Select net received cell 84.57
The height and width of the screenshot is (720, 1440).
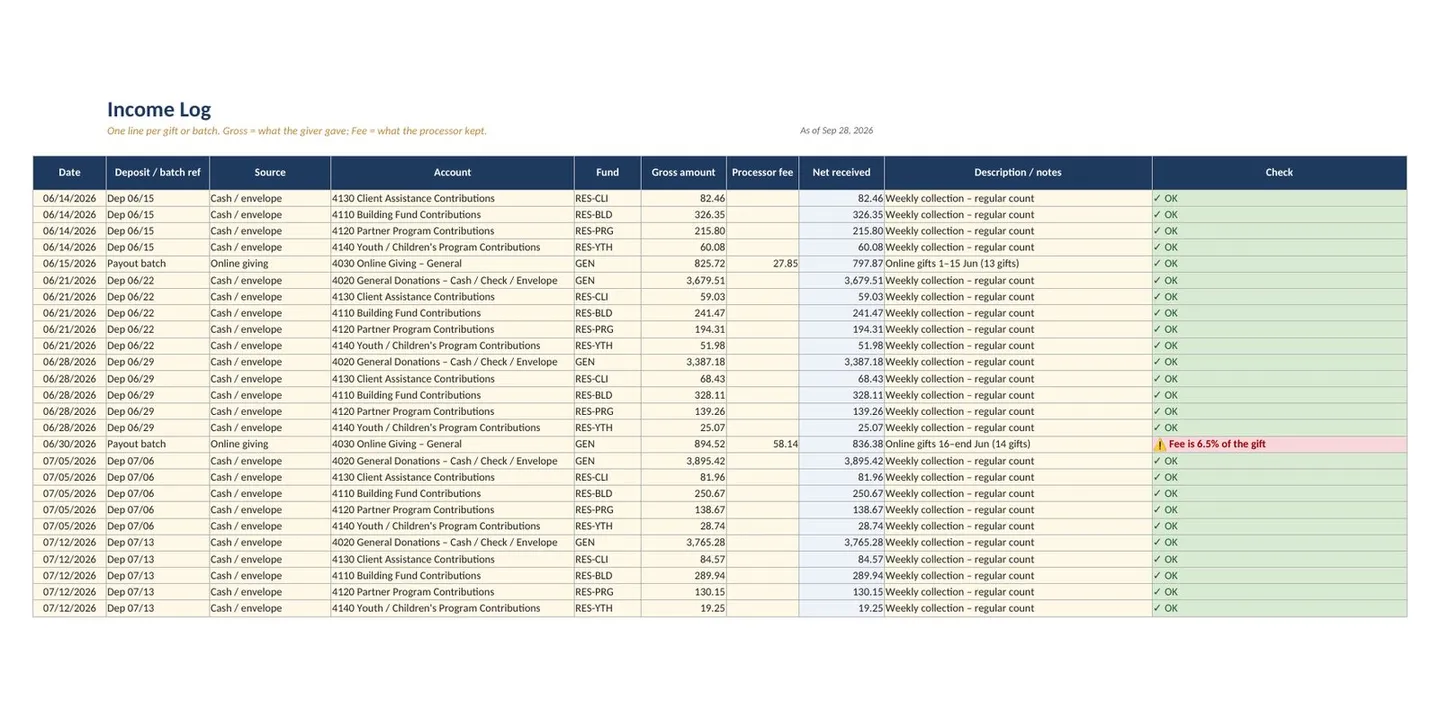(841, 559)
